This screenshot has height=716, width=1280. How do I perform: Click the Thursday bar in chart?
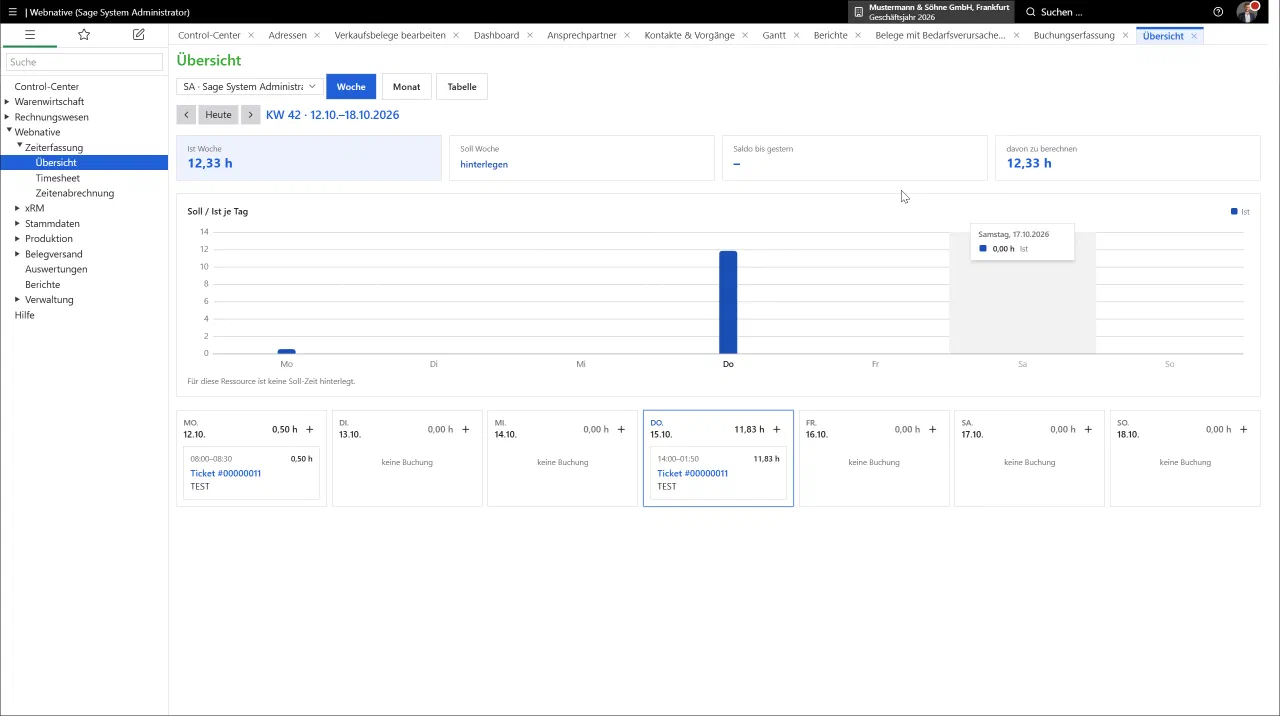(x=728, y=302)
